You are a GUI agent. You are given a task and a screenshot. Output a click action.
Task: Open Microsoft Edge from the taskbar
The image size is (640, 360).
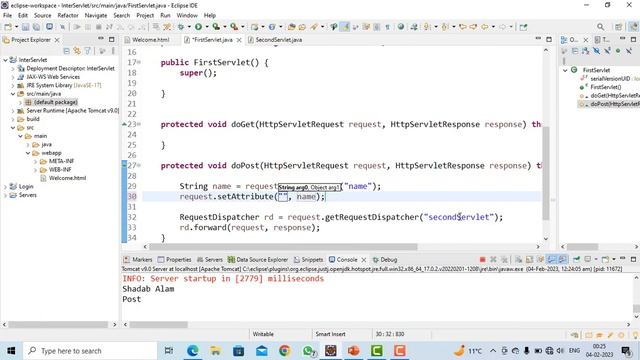[x=192, y=351]
